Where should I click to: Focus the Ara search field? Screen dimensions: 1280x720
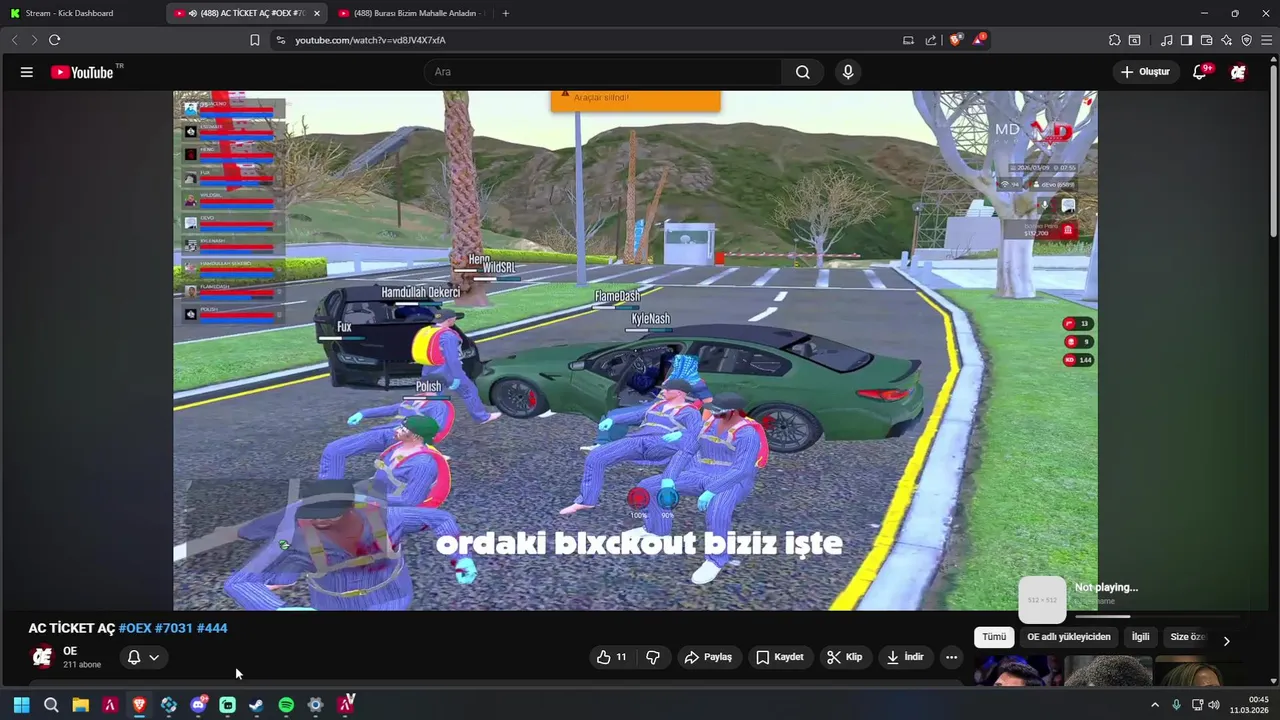(x=603, y=72)
